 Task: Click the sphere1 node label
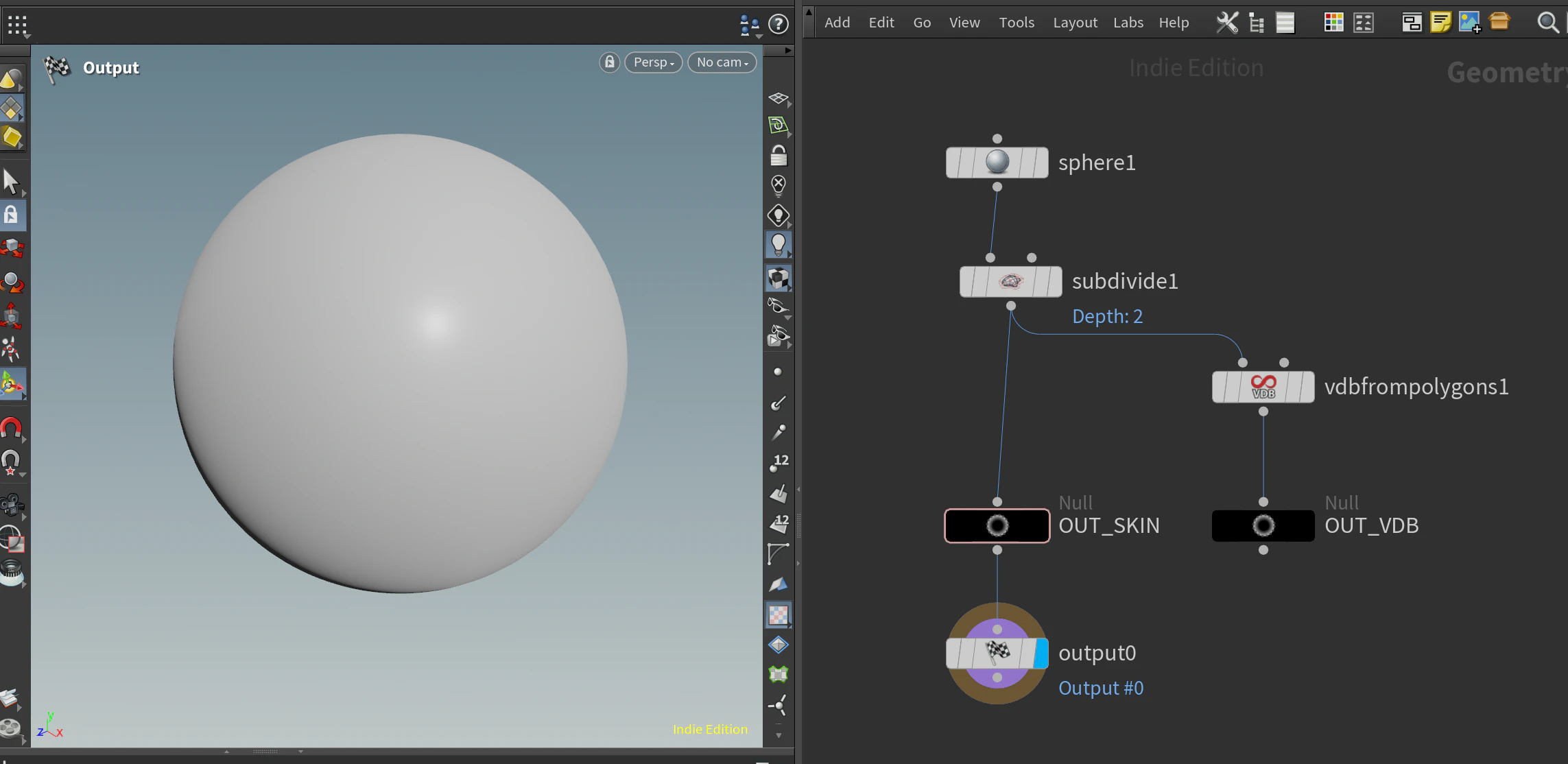pyautogui.click(x=1097, y=163)
